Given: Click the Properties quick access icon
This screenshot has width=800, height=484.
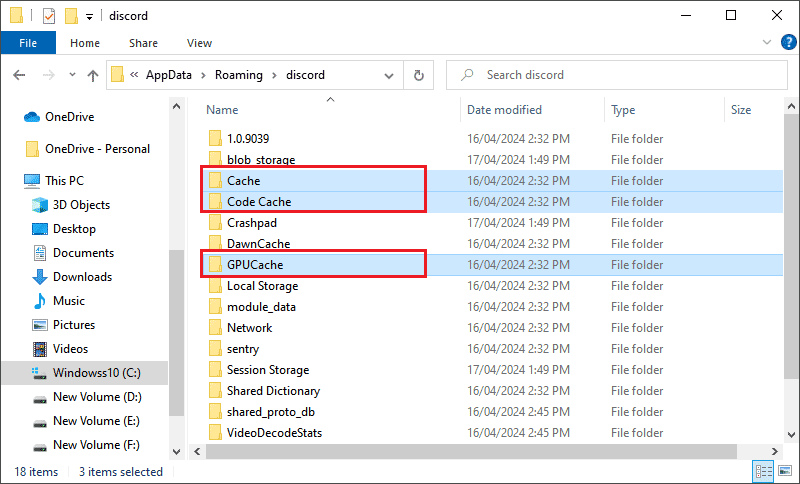Looking at the screenshot, I should (49, 16).
